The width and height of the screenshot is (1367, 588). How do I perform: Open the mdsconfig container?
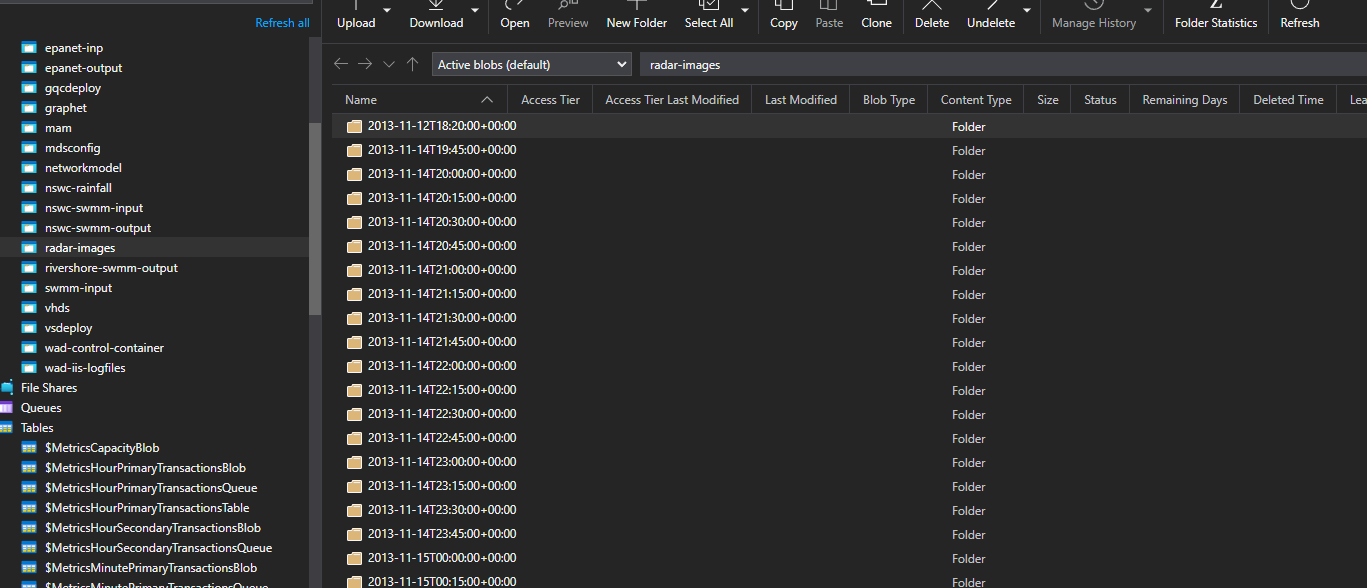click(73, 148)
